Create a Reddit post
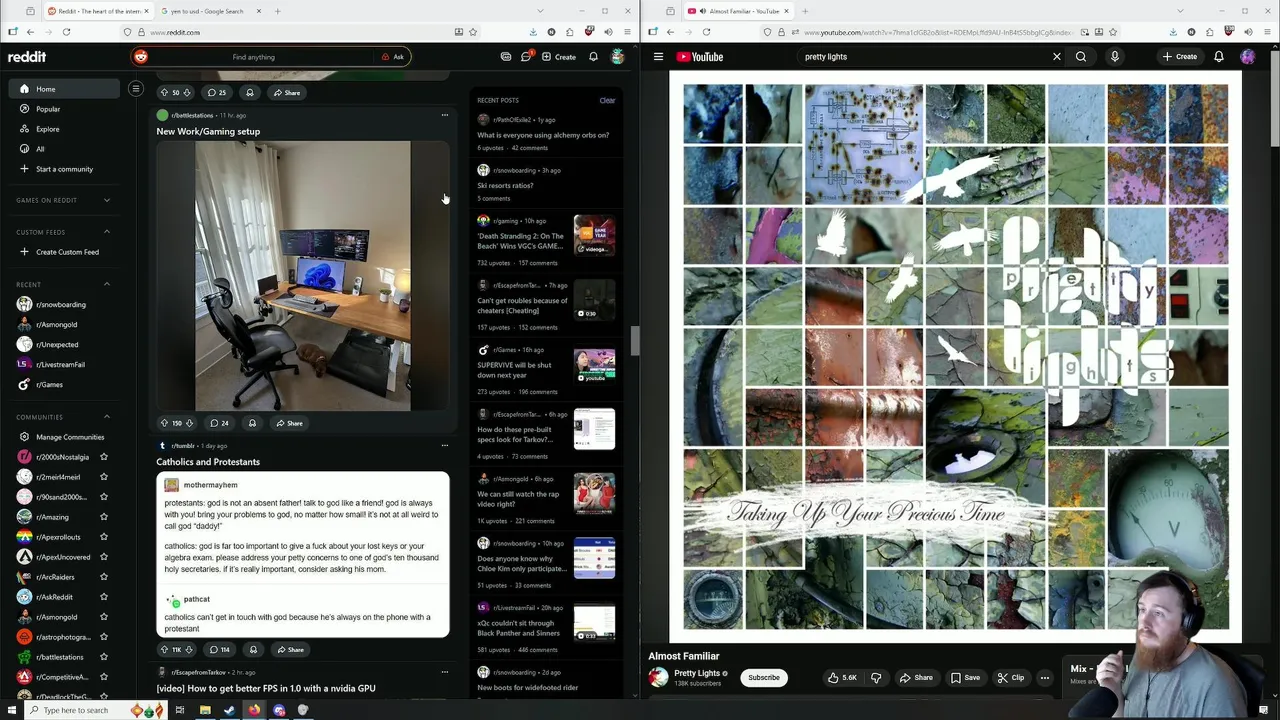The width and height of the screenshot is (1280, 720). [x=559, y=57]
